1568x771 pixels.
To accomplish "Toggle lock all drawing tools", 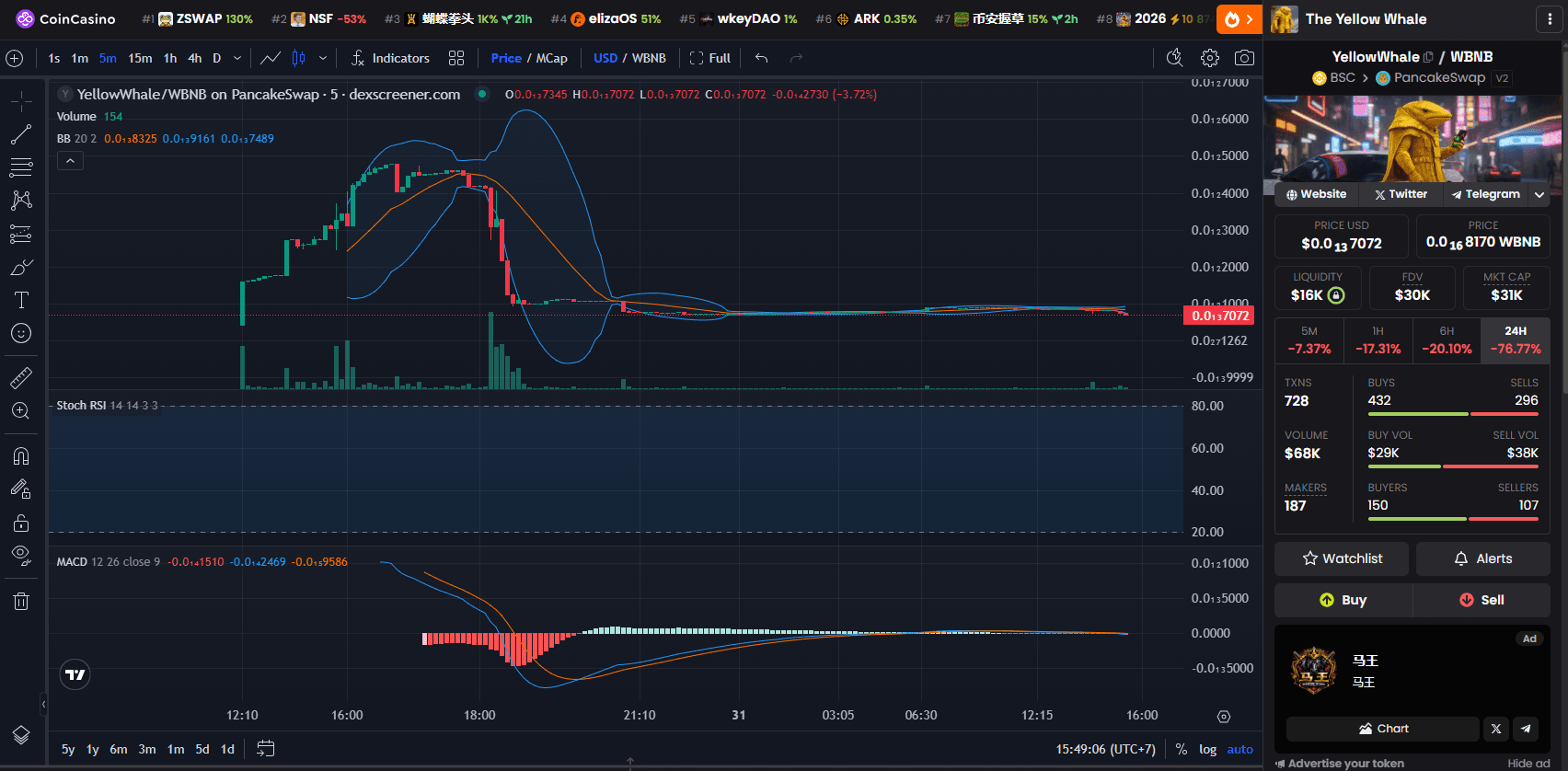I will pyautogui.click(x=21, y=523).
